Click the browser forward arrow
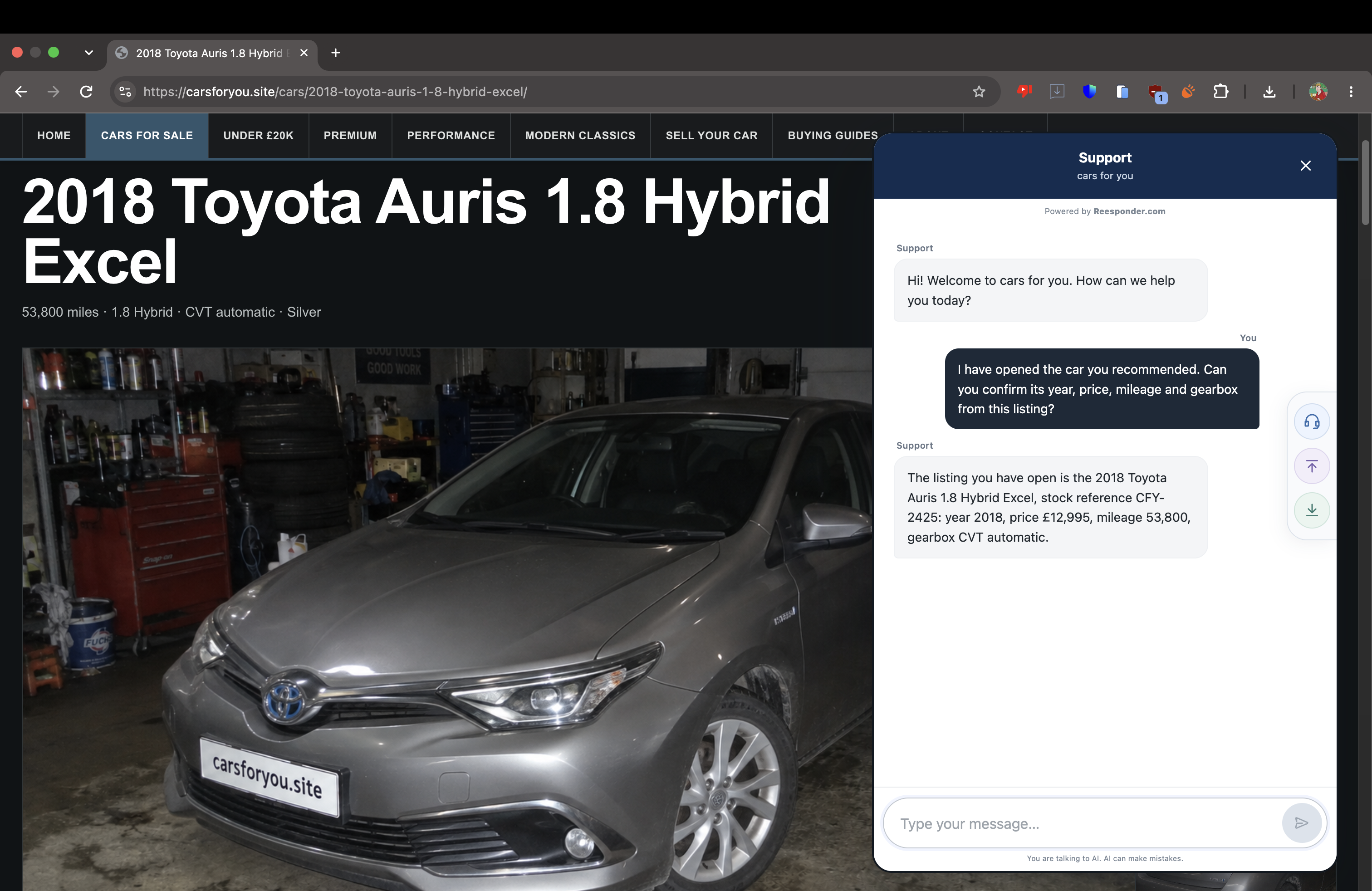This screenshot has height=891, width=1372. point(53,92)
